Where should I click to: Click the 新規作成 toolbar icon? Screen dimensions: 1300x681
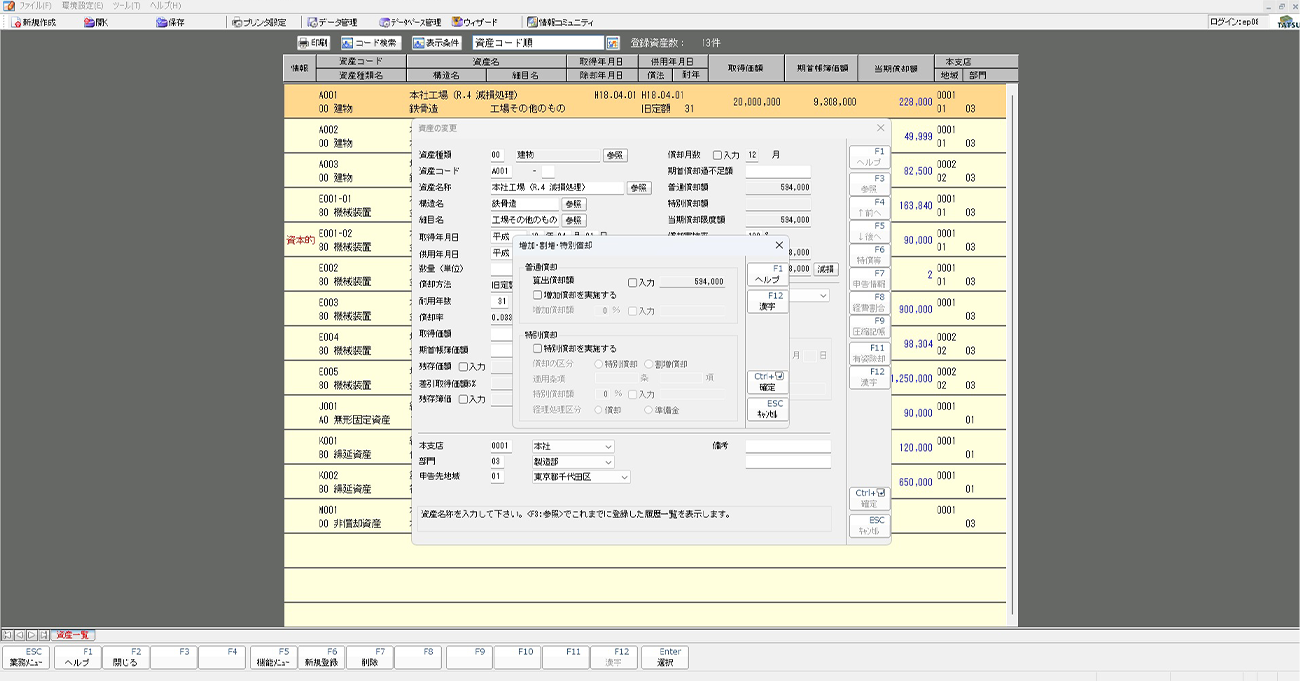point(32,22)
